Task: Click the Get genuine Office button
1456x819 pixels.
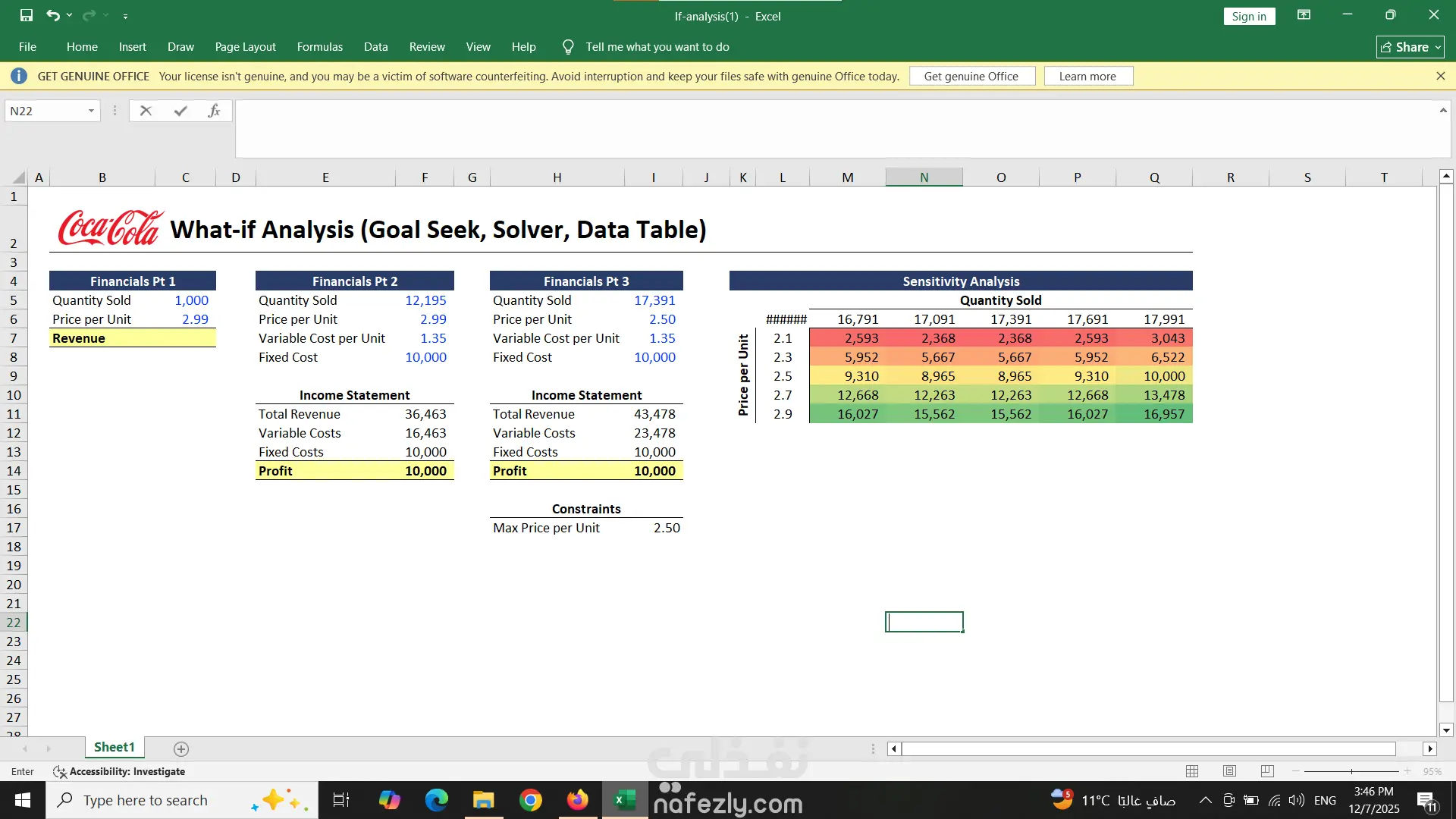Action: [971, 76]
